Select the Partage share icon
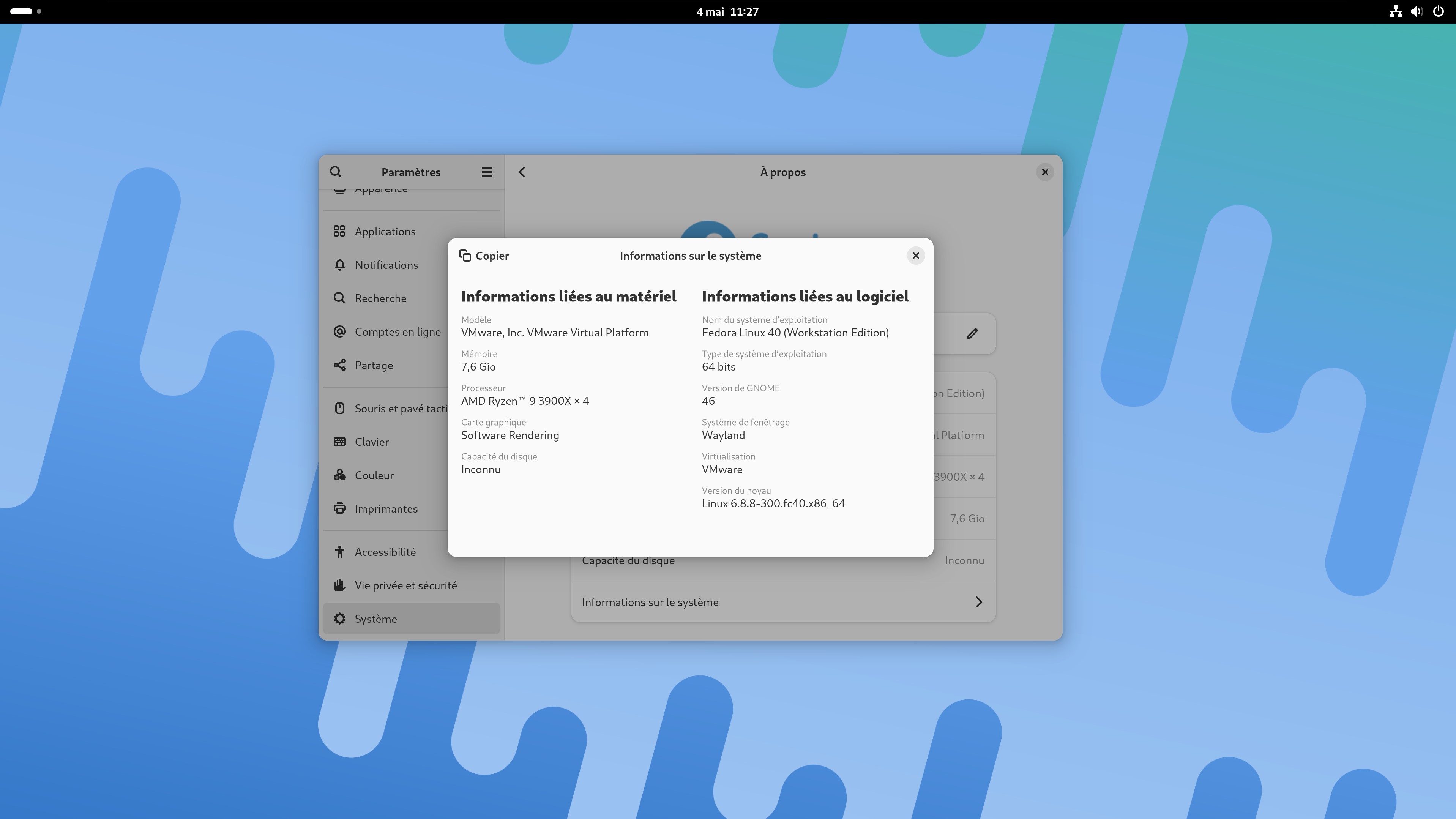 tap(340, 365)
